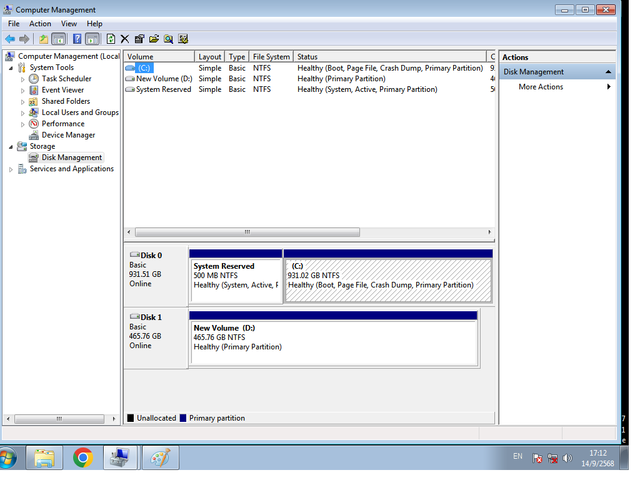This screenshot has height=480, width=640.
Task: Select the (C:) 931.02 GB partition block
Action: click(388, 277)
